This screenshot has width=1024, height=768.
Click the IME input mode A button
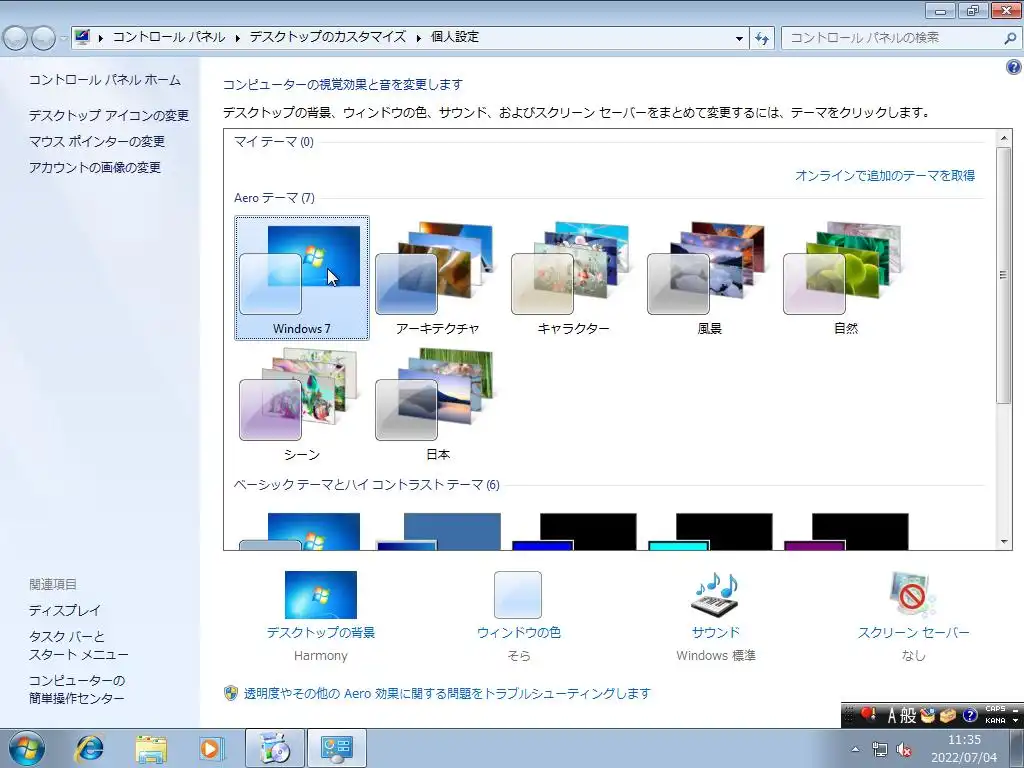[891, 716]
